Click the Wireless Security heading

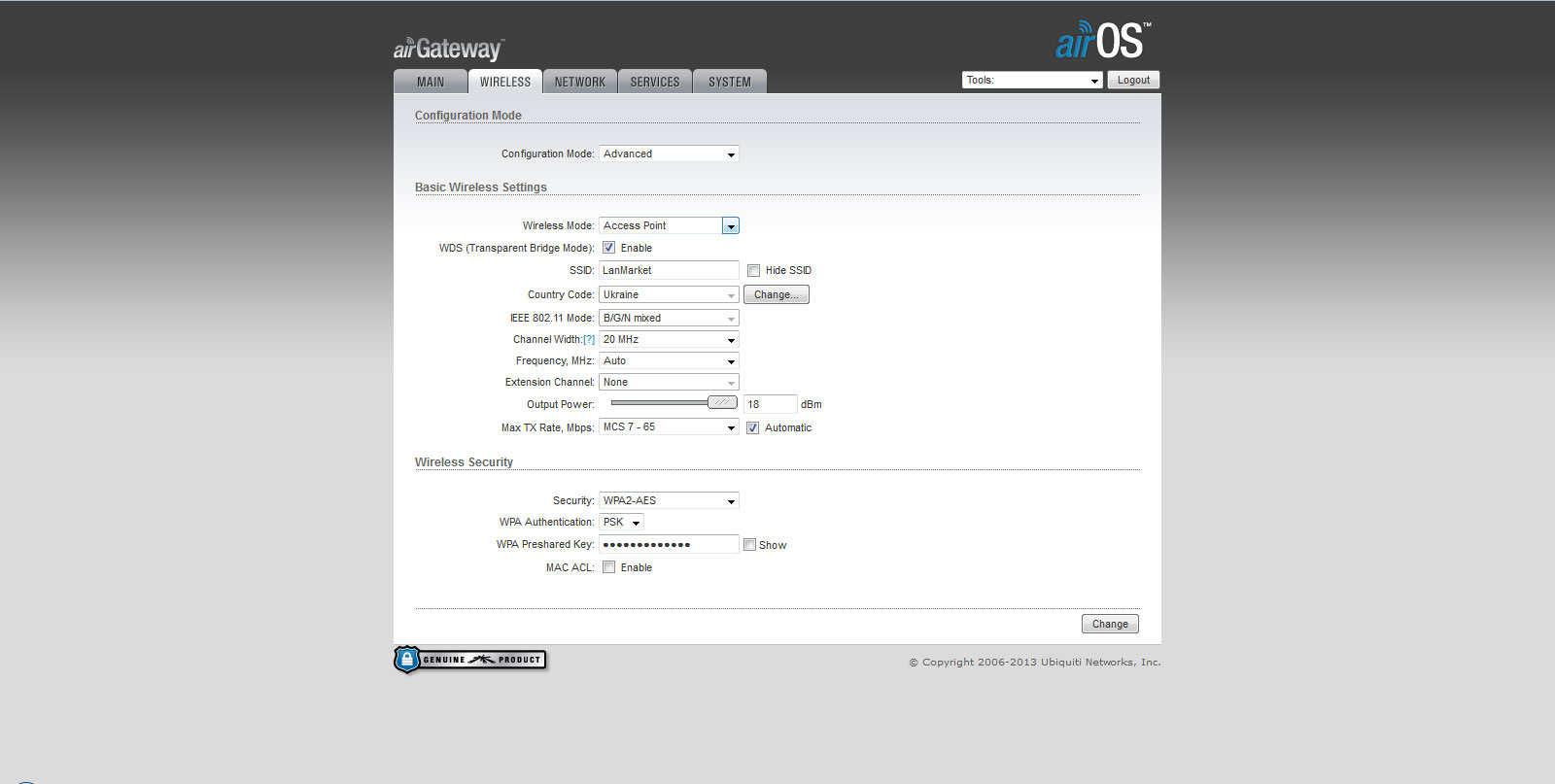[464, 462]
